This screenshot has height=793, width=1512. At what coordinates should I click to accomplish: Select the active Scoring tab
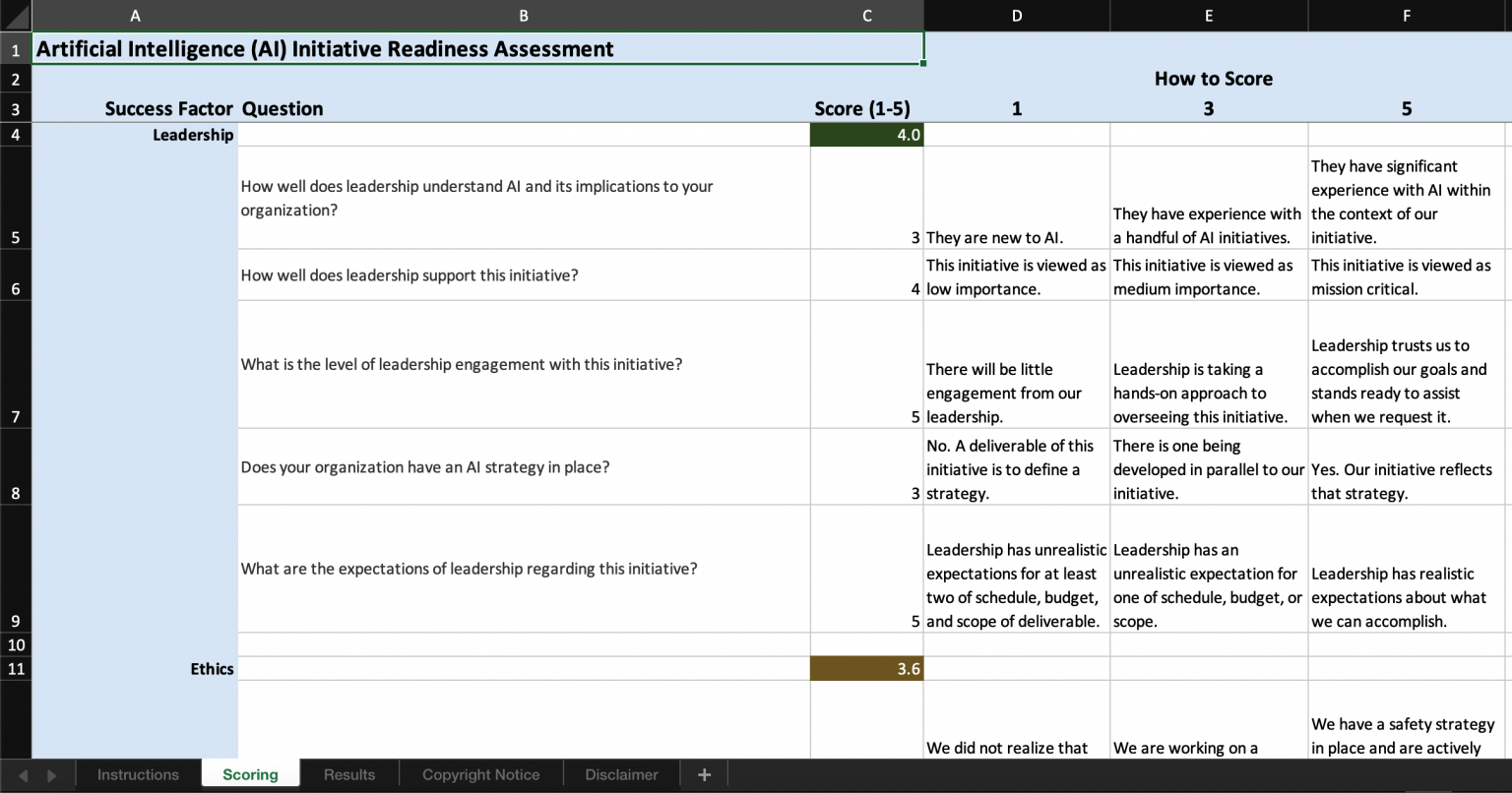pos(250,774)
